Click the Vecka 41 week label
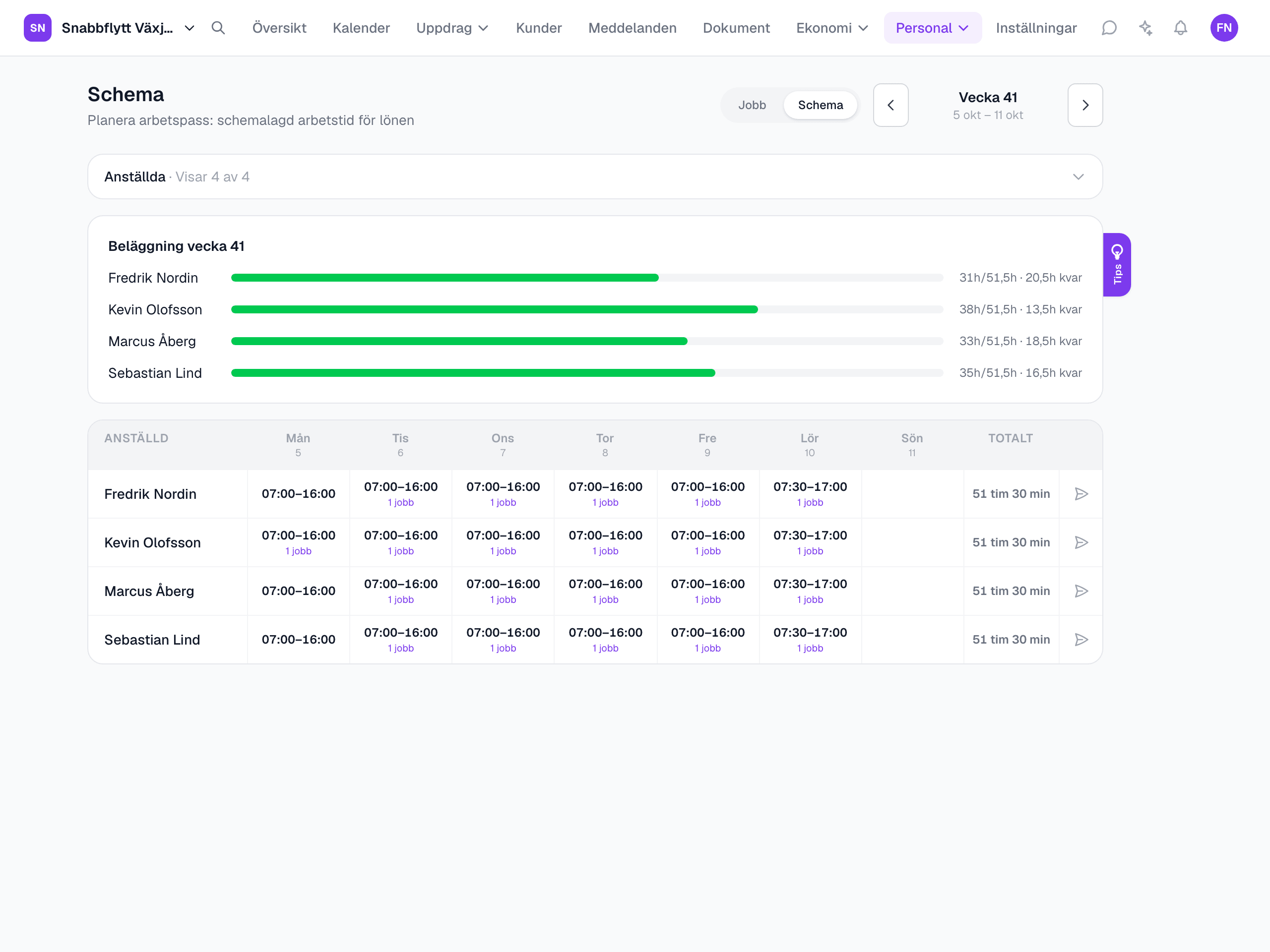This screenshot has height=952, width=1270. pos(988,98)
